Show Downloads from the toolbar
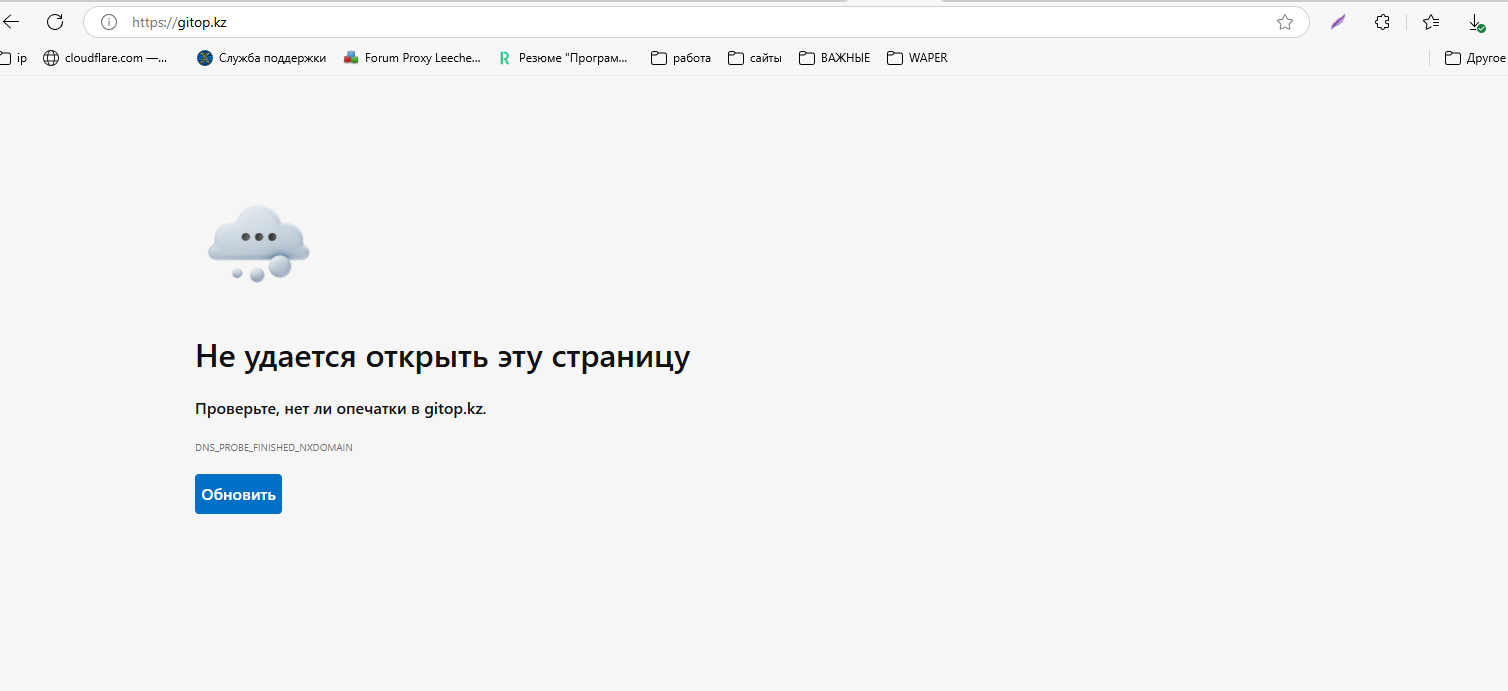Image resolution: width=1508 pixels, height=691 pixels. coord(1475,22)
